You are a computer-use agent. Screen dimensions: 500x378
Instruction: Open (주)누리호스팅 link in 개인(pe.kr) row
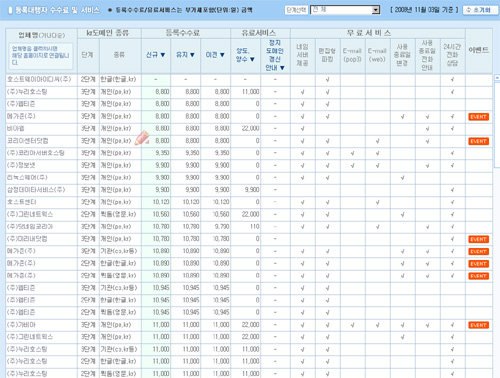(27, 92)
